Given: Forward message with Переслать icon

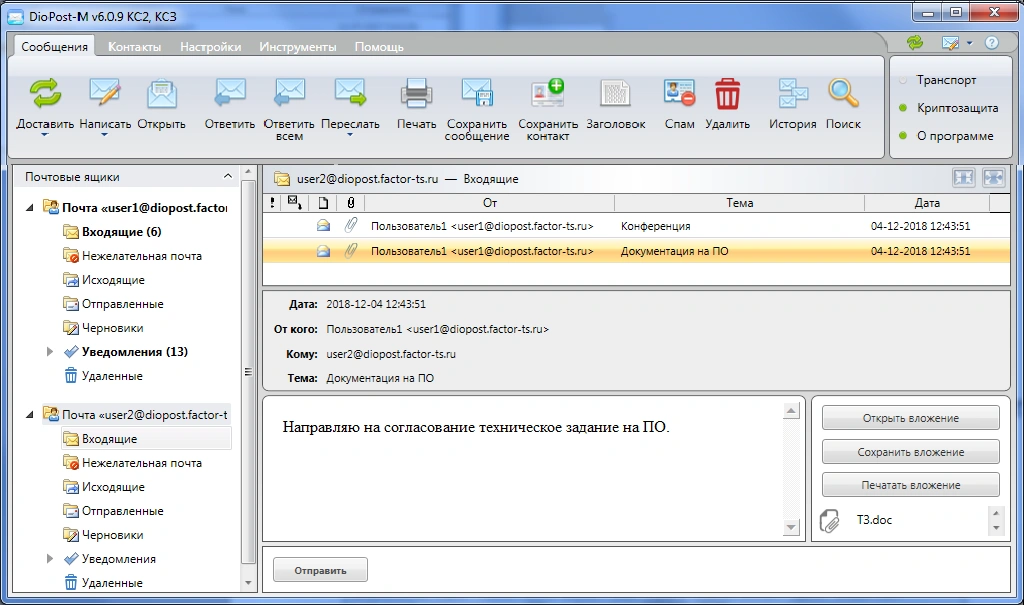Looking at the screenshot, I should coord(350,93).
